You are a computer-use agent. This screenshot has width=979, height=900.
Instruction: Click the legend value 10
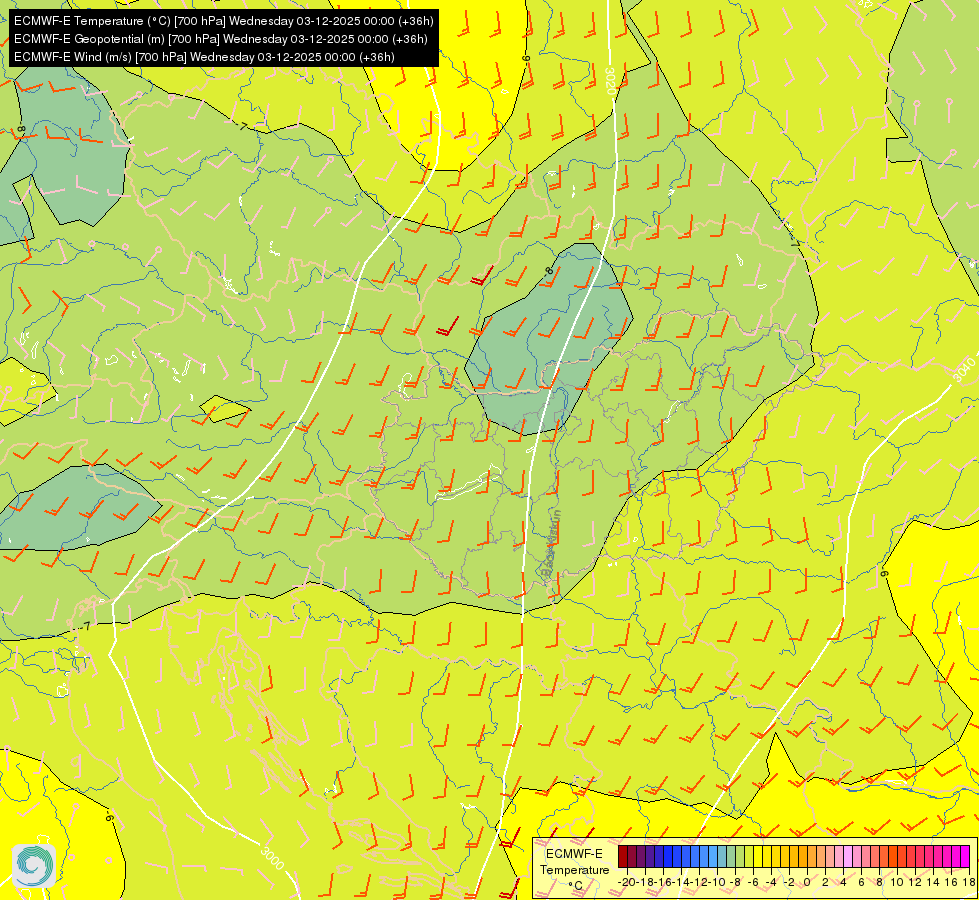897,882
